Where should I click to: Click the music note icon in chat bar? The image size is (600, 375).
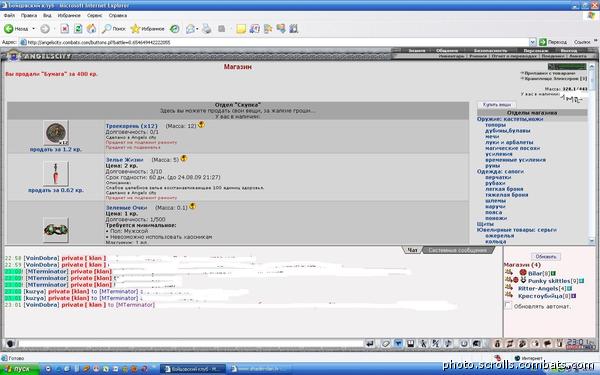tap(448, 343)
